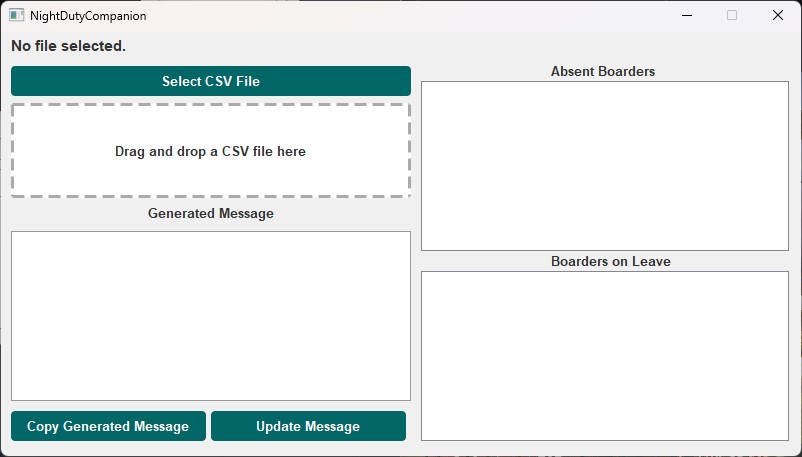Minimize the NightDutyCompanion window

(x=687, y=15)
